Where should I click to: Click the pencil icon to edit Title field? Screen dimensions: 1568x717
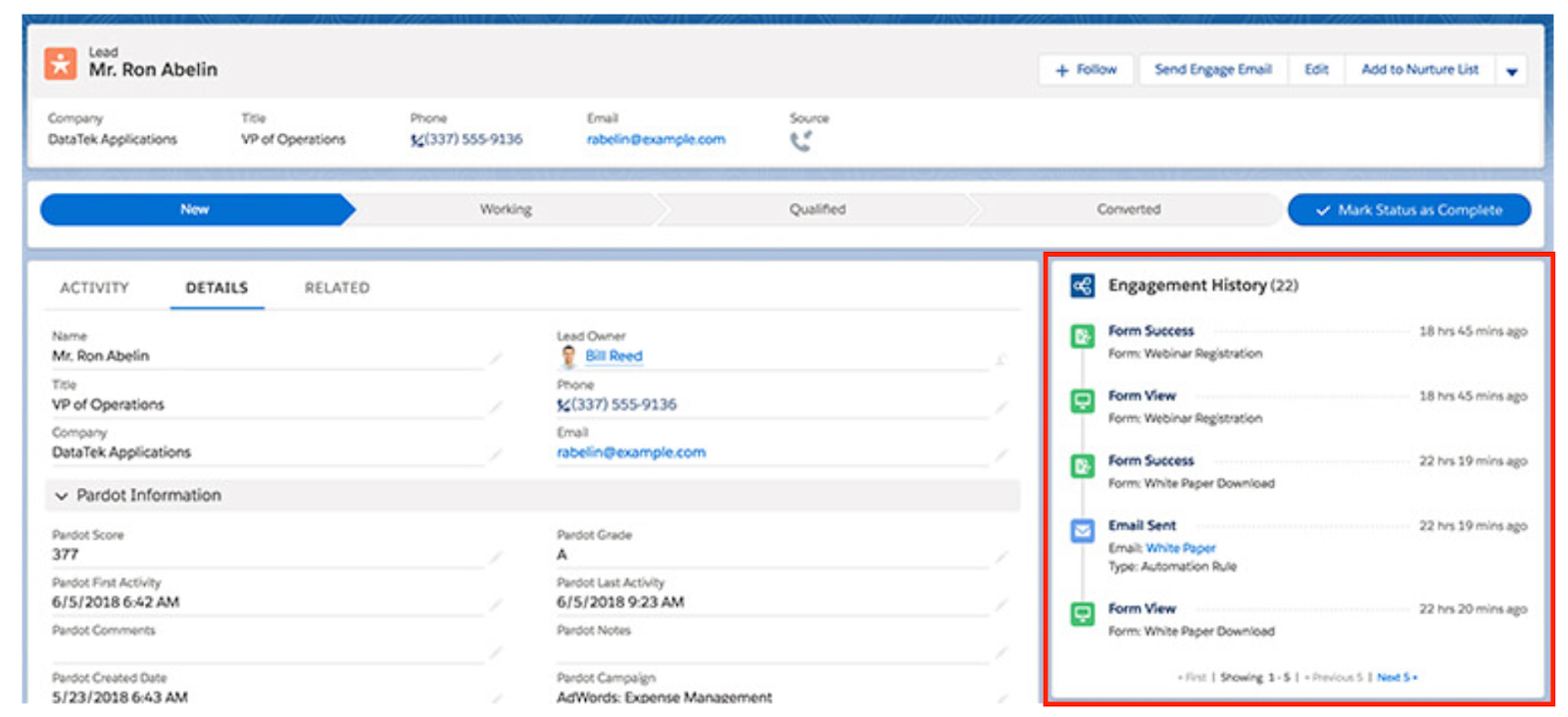click(496, 406)
